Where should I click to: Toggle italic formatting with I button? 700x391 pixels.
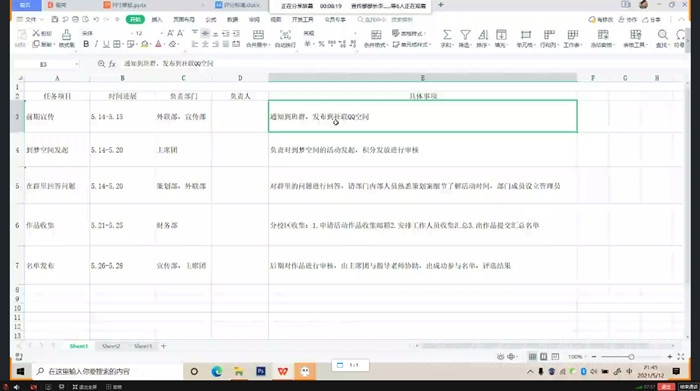(96, 44)
